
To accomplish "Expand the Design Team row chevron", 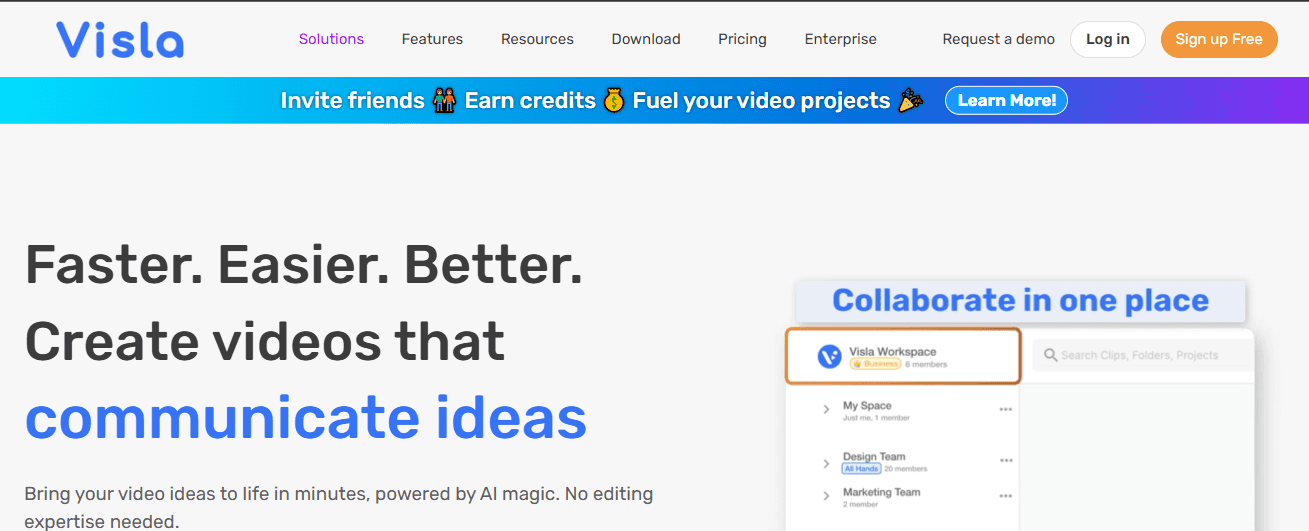I will 826,463.
